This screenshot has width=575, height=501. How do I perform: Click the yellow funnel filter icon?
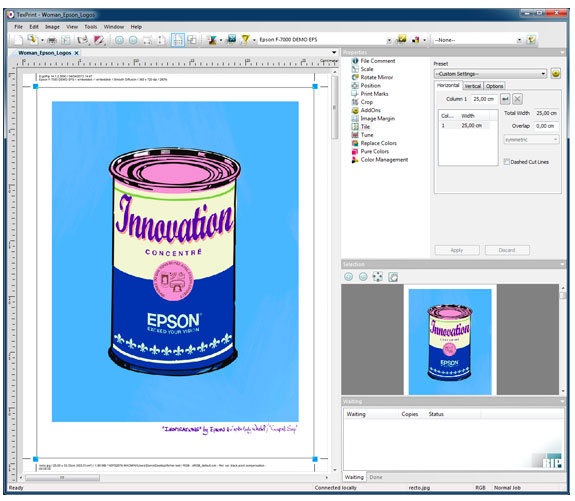[245, 39]
